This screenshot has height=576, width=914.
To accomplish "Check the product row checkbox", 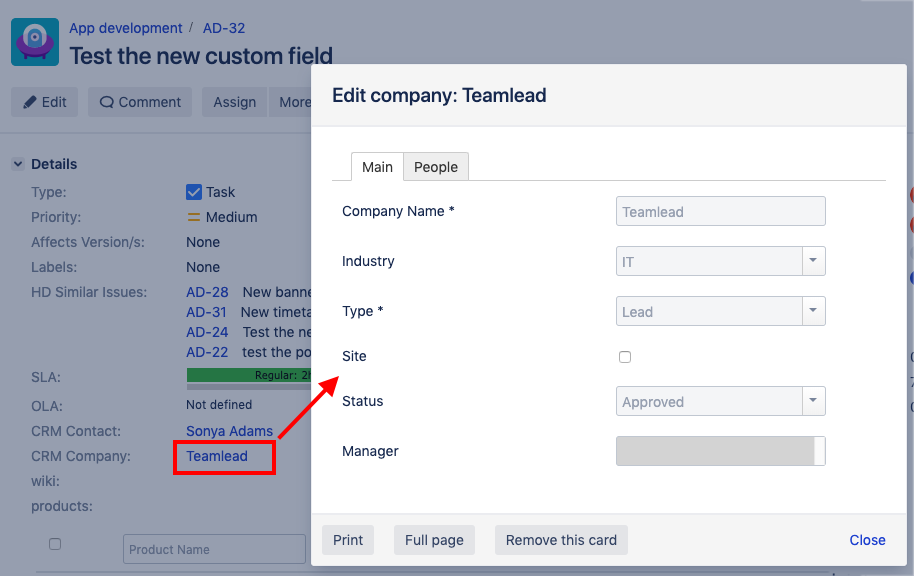I will tap(55, 544).
